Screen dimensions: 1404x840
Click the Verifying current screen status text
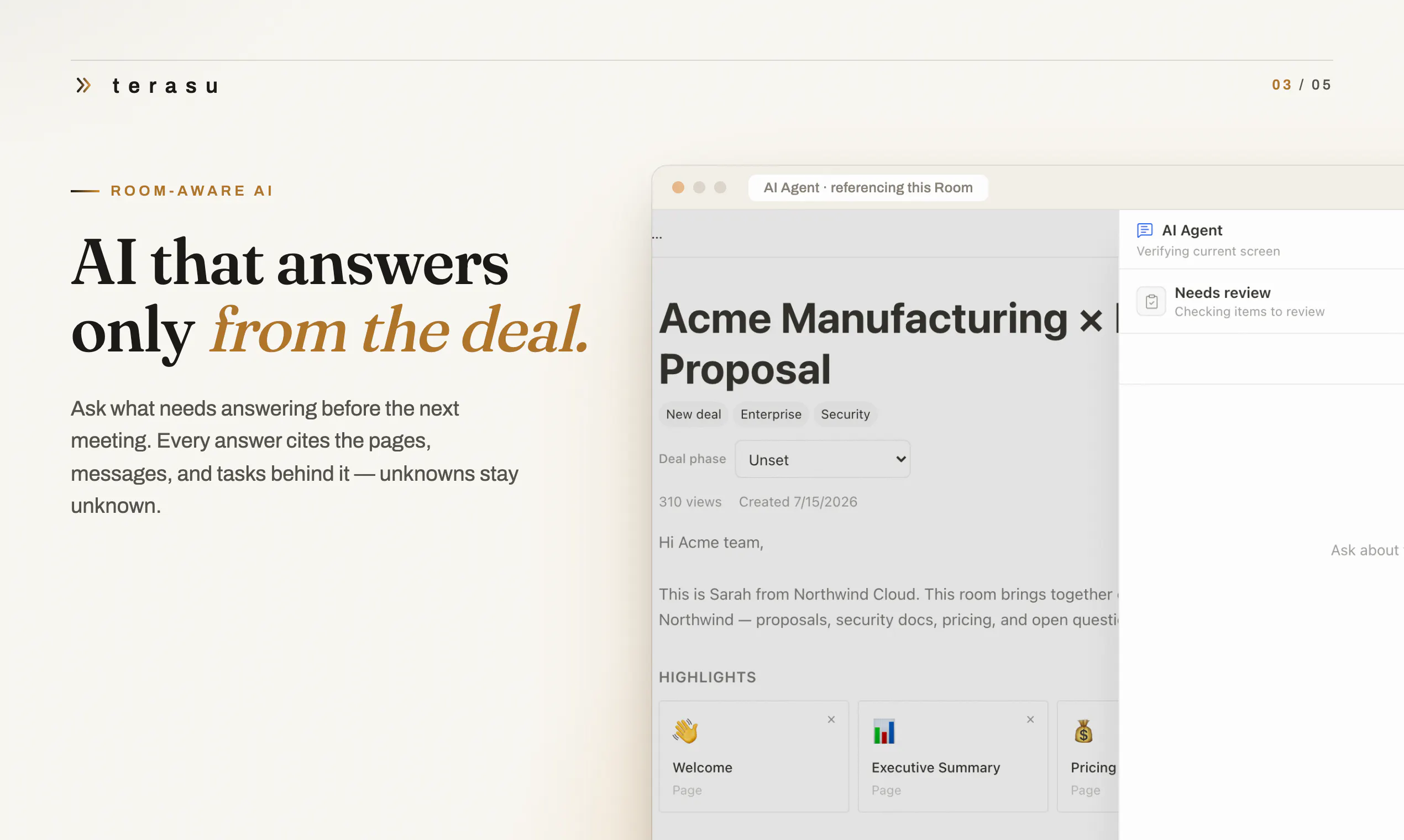(x=1208, y=251)
